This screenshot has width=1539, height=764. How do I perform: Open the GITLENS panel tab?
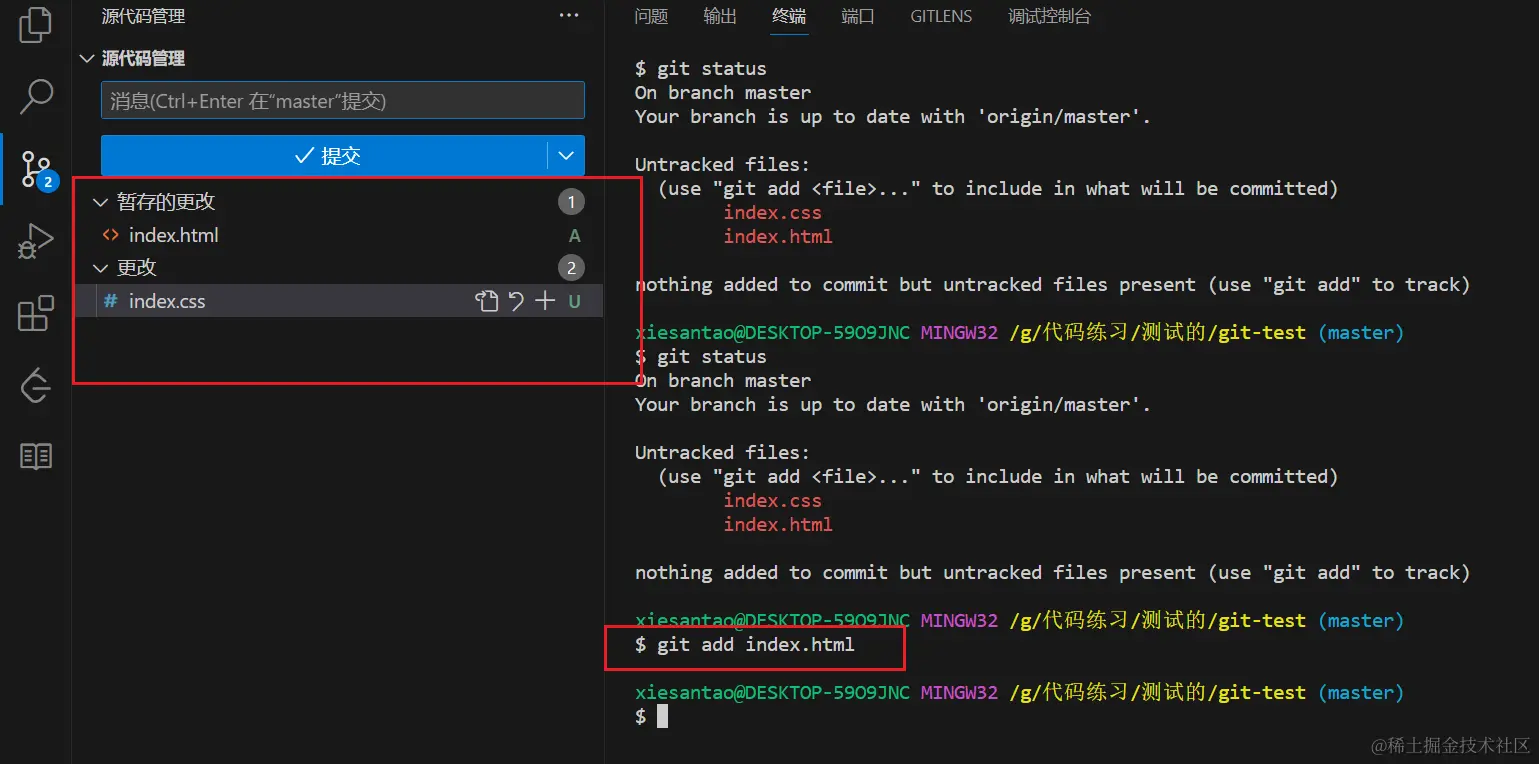tap(941, 16)
